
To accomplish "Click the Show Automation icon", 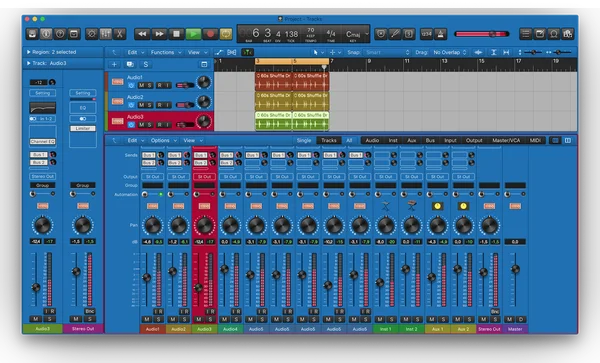I will point(218,52).
